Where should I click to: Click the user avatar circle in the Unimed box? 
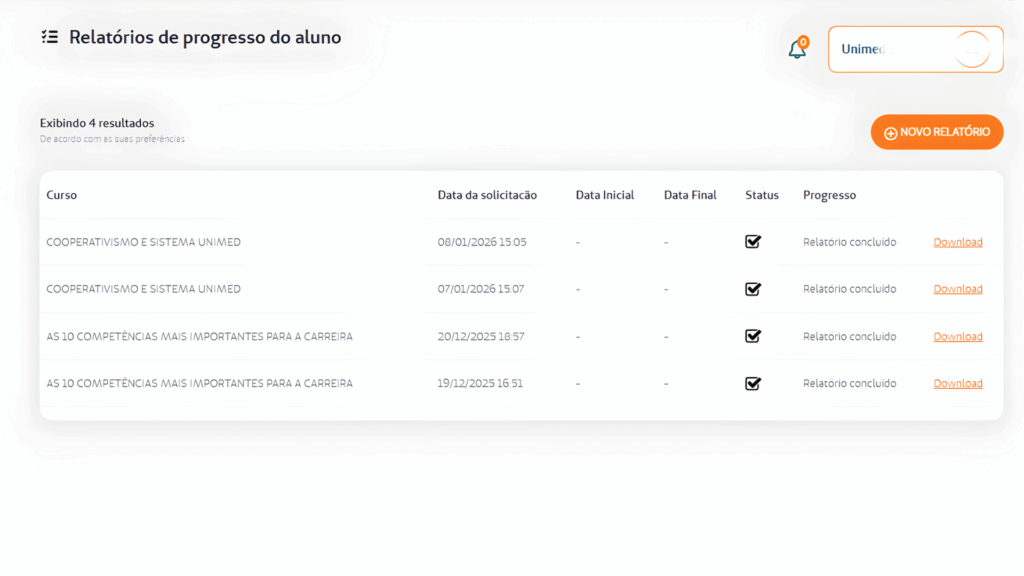(971, 49)
